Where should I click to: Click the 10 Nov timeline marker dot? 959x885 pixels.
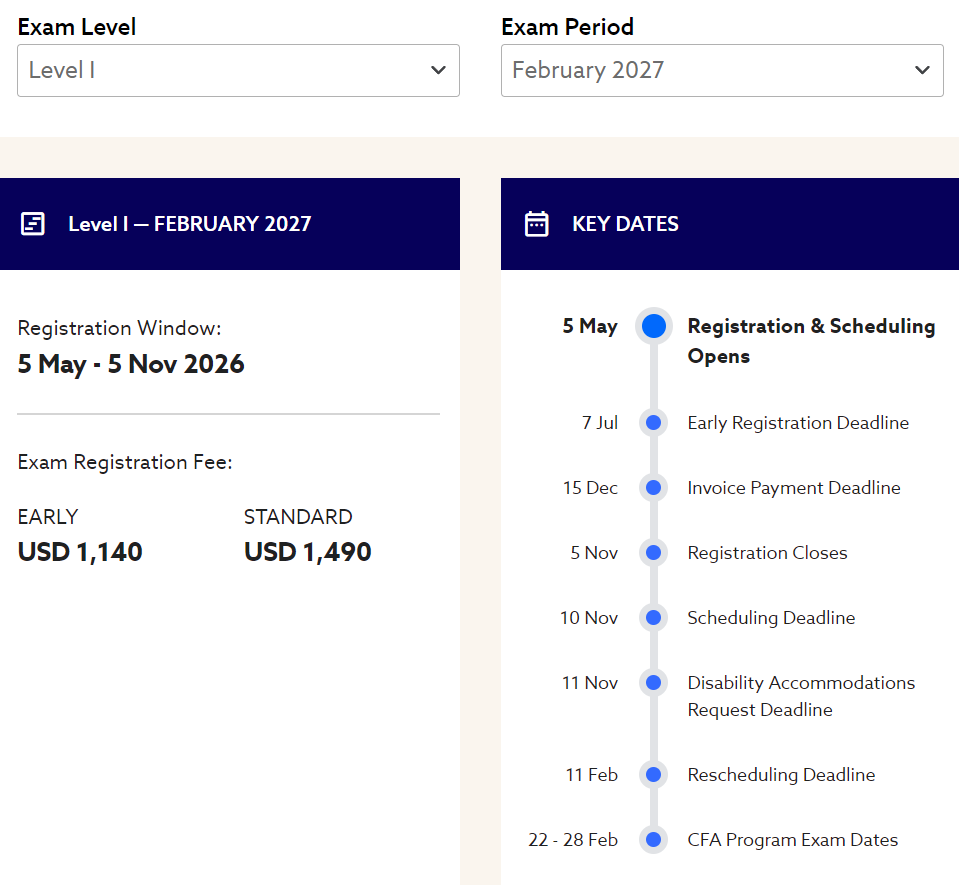point(654,618)
